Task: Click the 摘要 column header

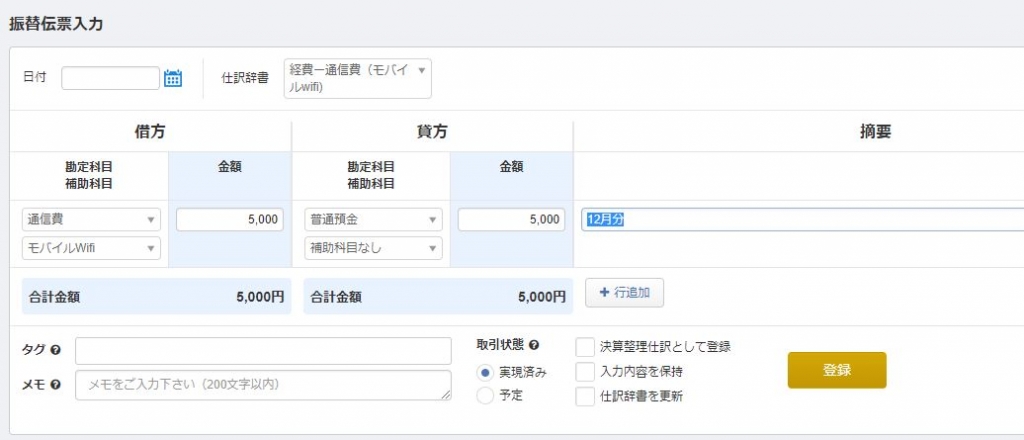Action: pos(876,132)
